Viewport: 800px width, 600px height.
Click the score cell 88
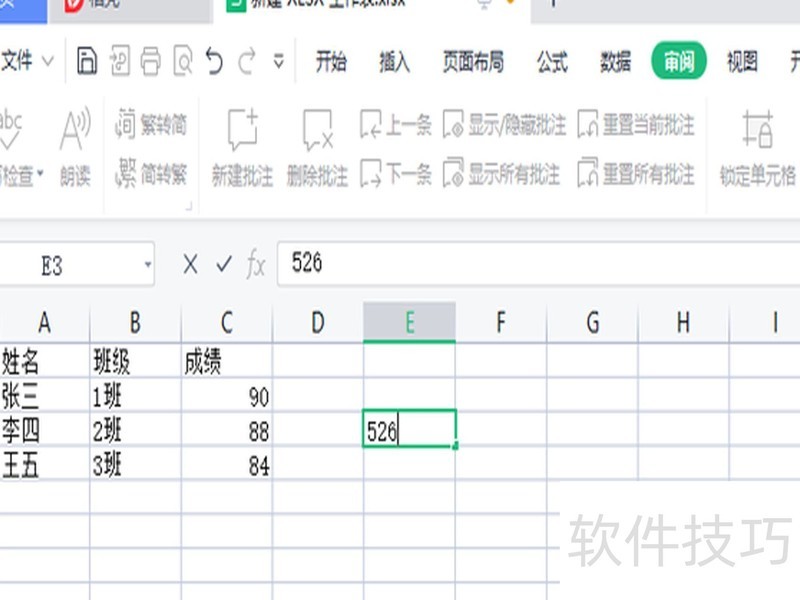227,430
